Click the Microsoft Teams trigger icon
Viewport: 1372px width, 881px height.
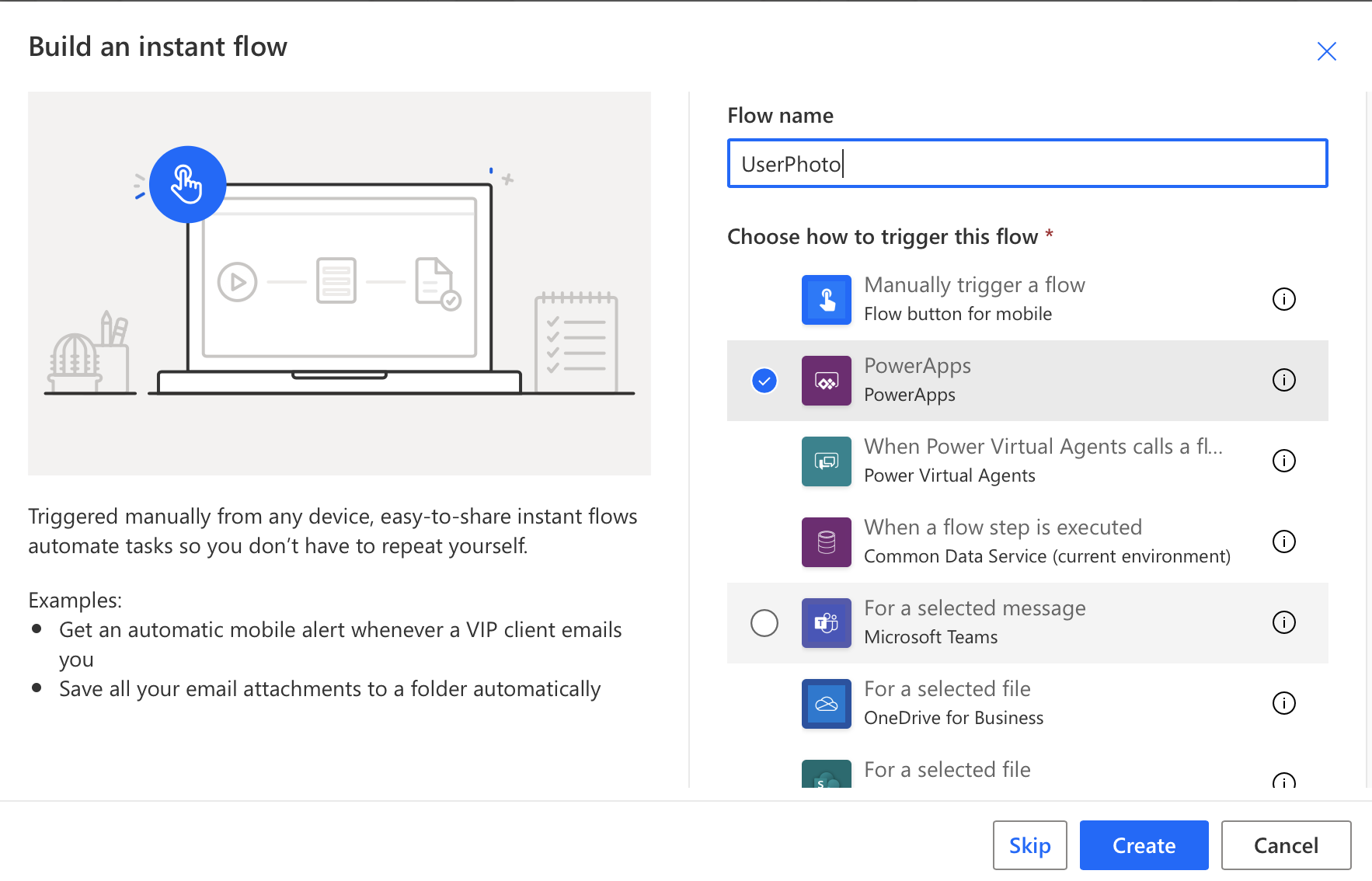point(827,623)
